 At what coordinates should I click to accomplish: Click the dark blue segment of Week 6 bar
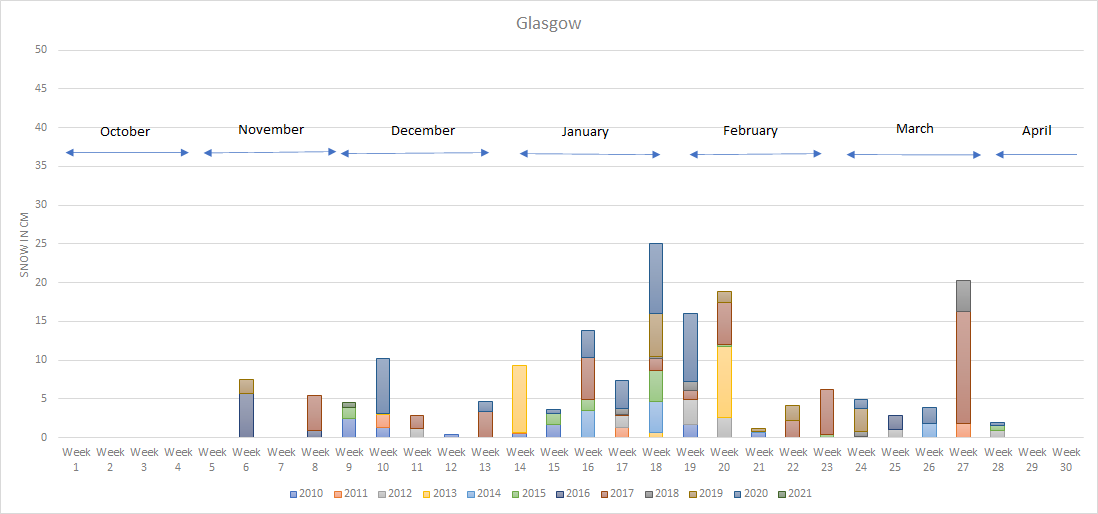(246, 415)
